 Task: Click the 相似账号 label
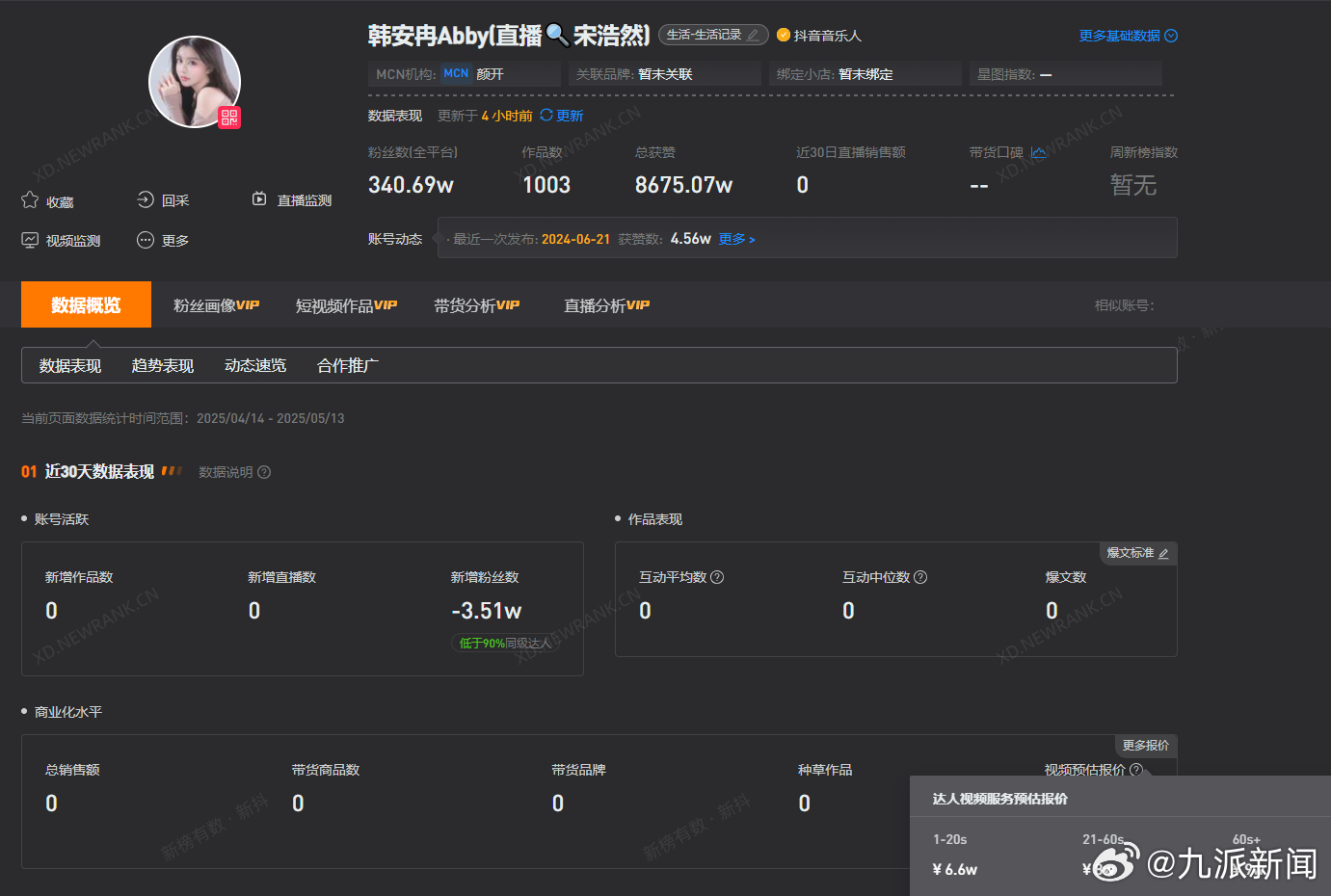coord(1125,305)
